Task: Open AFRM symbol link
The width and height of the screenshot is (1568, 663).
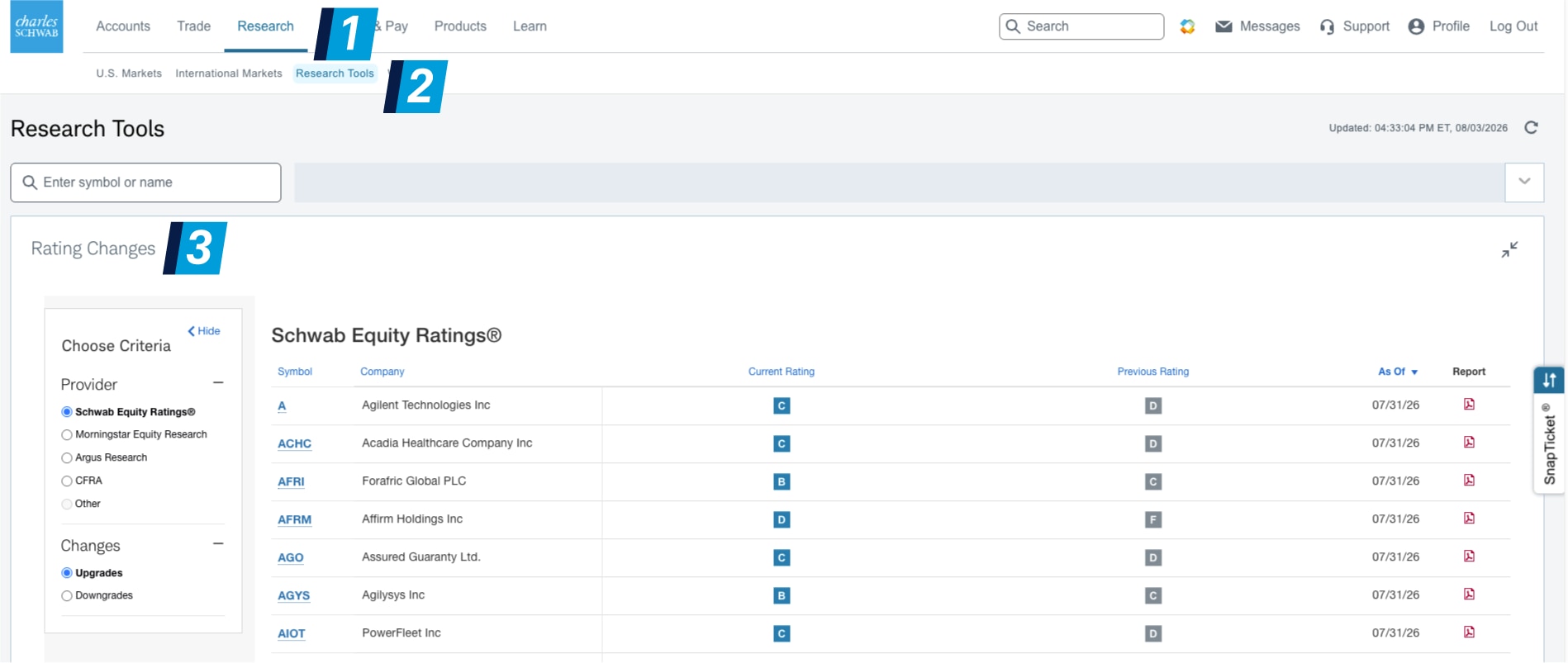Action: pyautogui.click(x=294, y=519)
